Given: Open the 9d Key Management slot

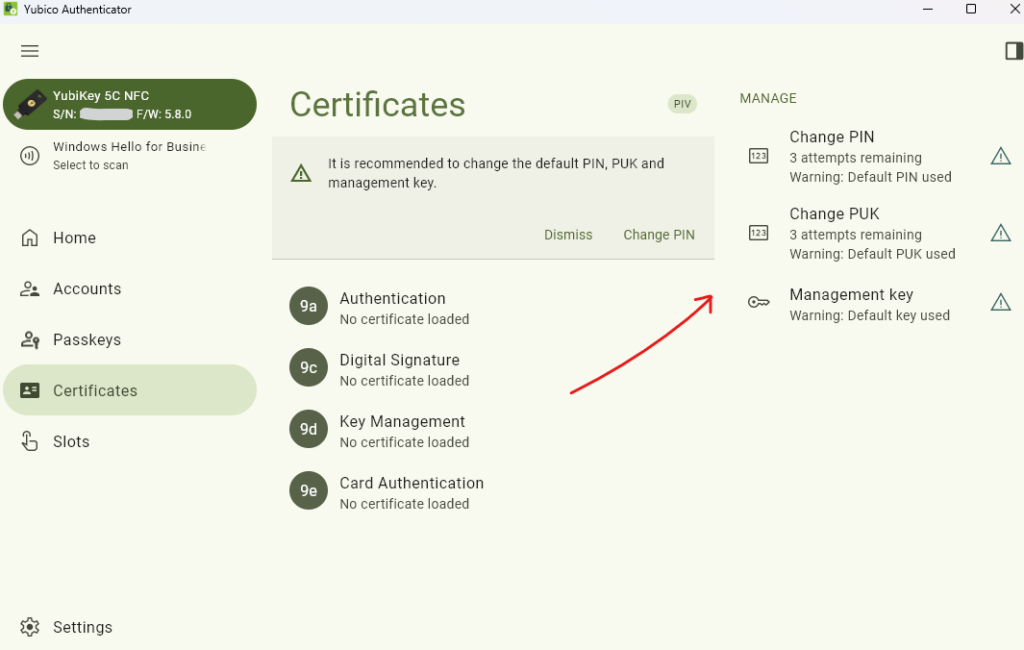Looking at the screenshot, I should 493,430.
